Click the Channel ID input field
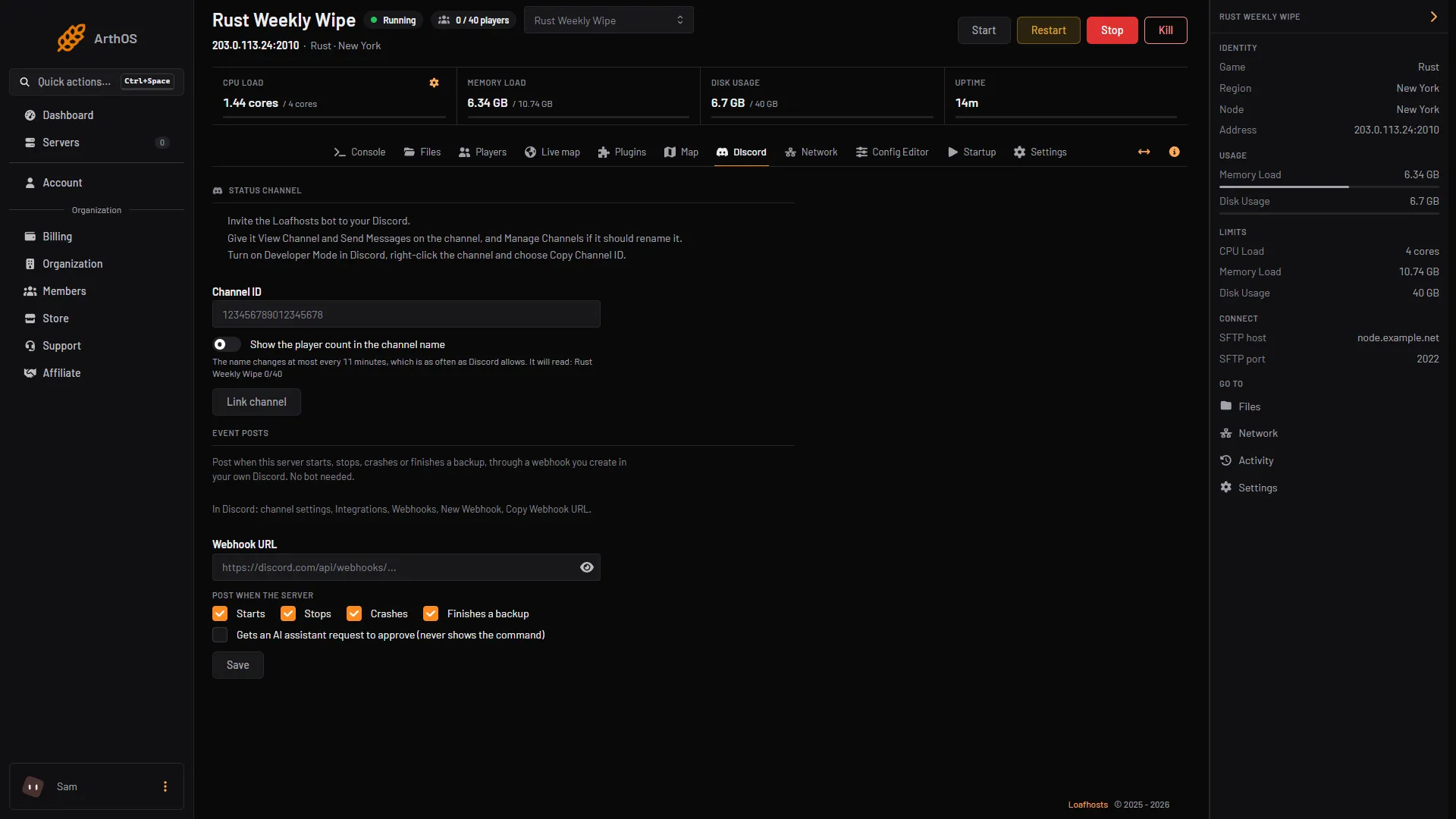 tap(406, 314)
